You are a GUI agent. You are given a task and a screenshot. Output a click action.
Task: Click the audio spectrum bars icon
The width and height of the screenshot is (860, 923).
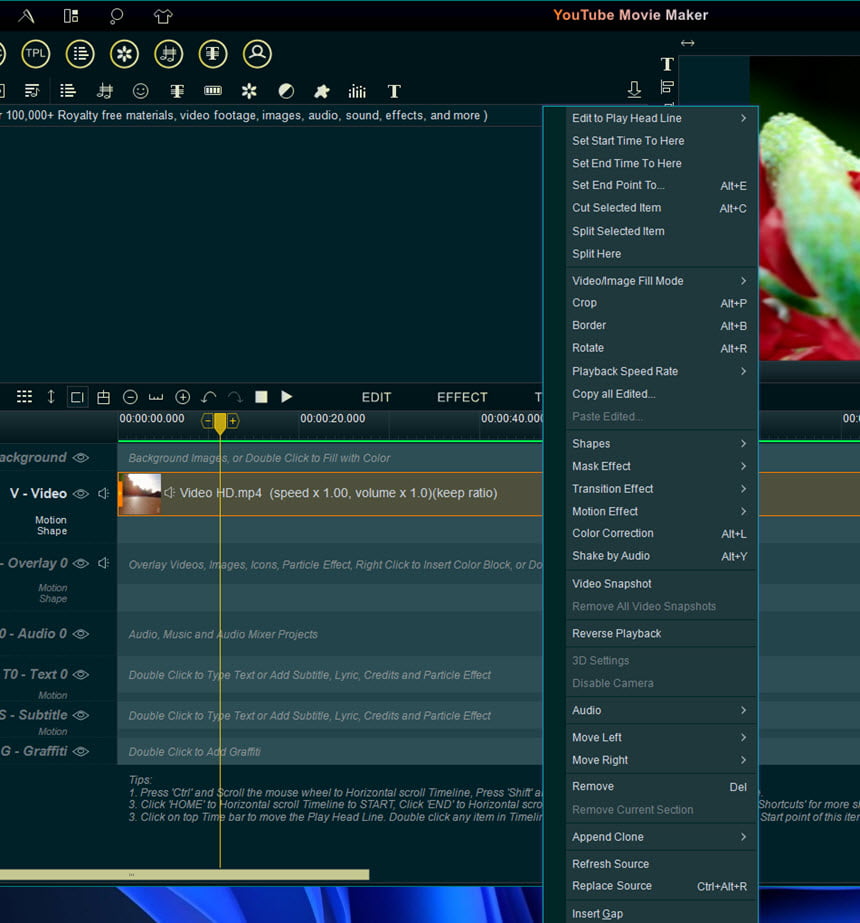pyautogui.click(x=357, y=91)
